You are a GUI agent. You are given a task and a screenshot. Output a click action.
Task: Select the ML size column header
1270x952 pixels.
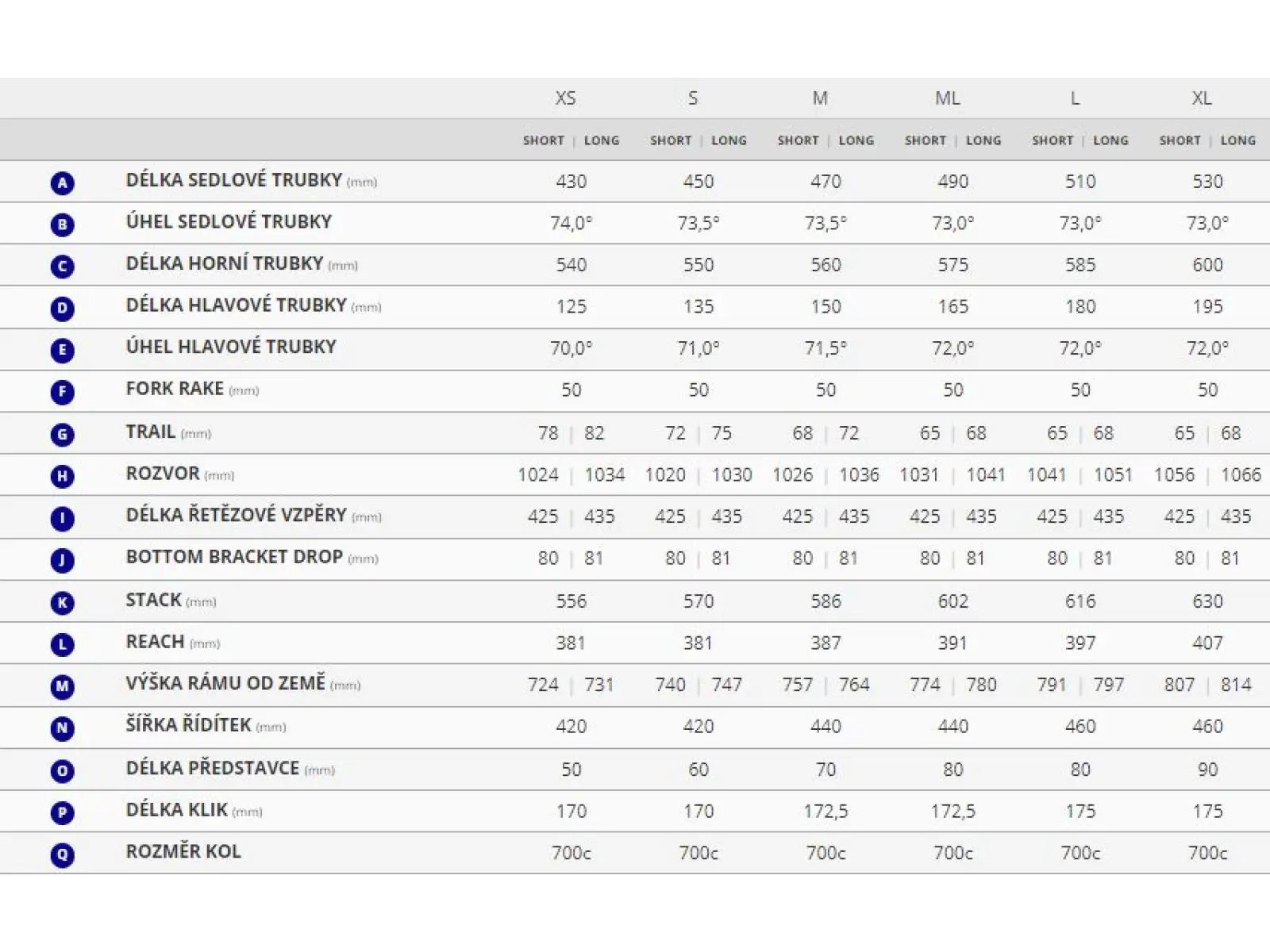point(947,98)
